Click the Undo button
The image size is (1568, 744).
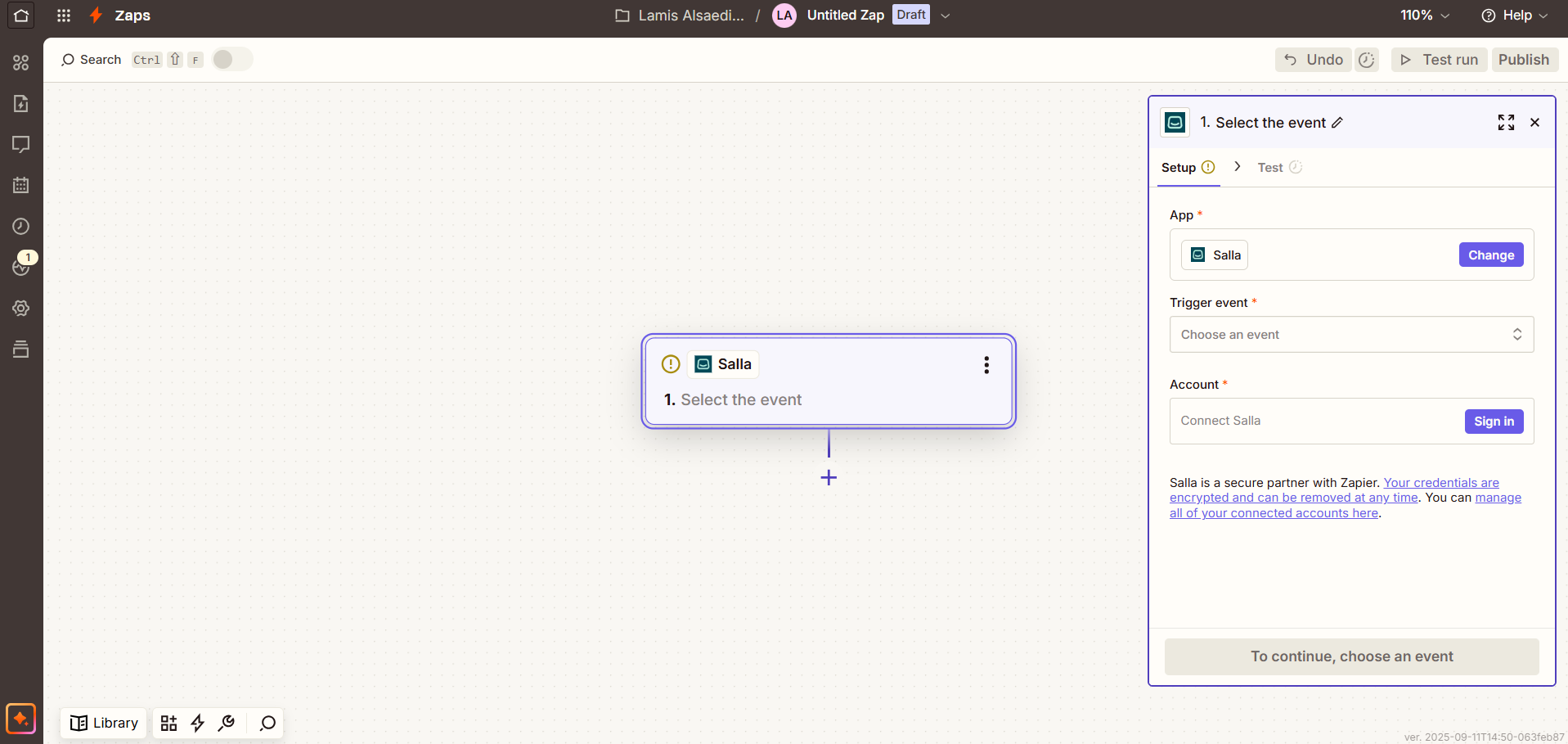pos(1314,60)
